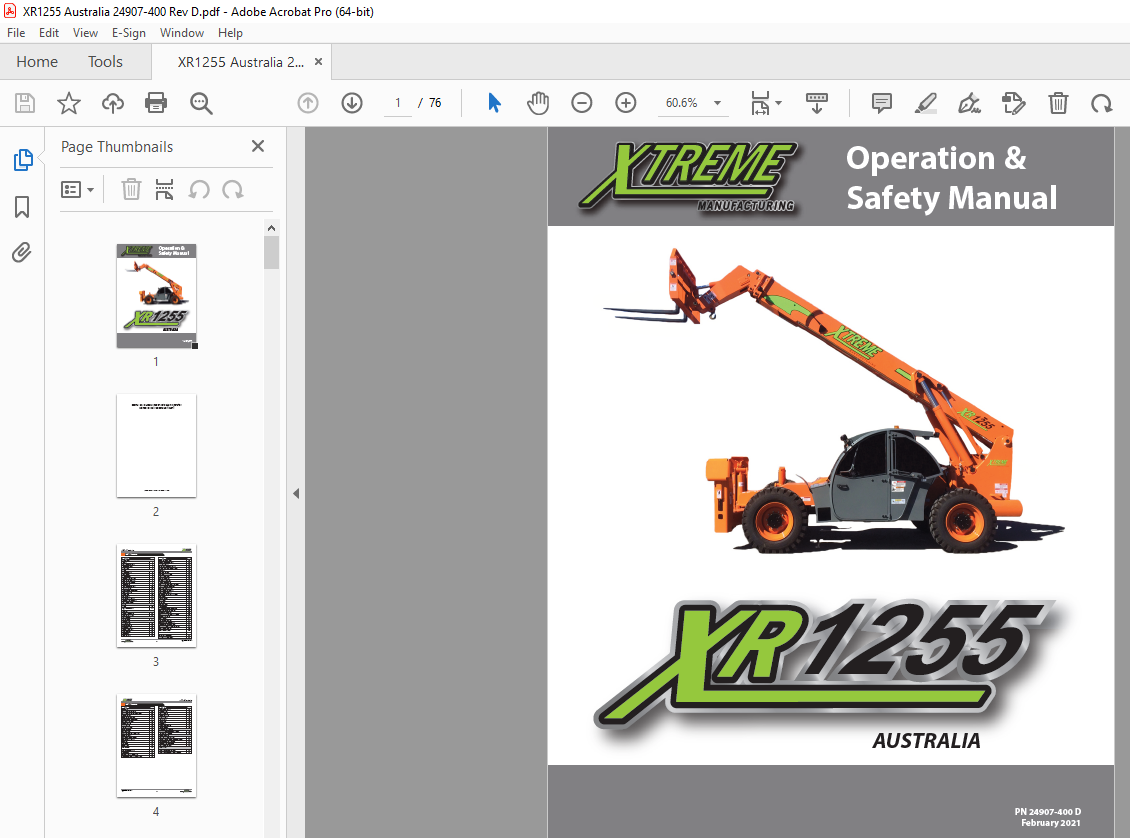Viewport: 1130px width, 838px height.
Task: Collapse the navigation pane arrow
Action: point(296,494)
